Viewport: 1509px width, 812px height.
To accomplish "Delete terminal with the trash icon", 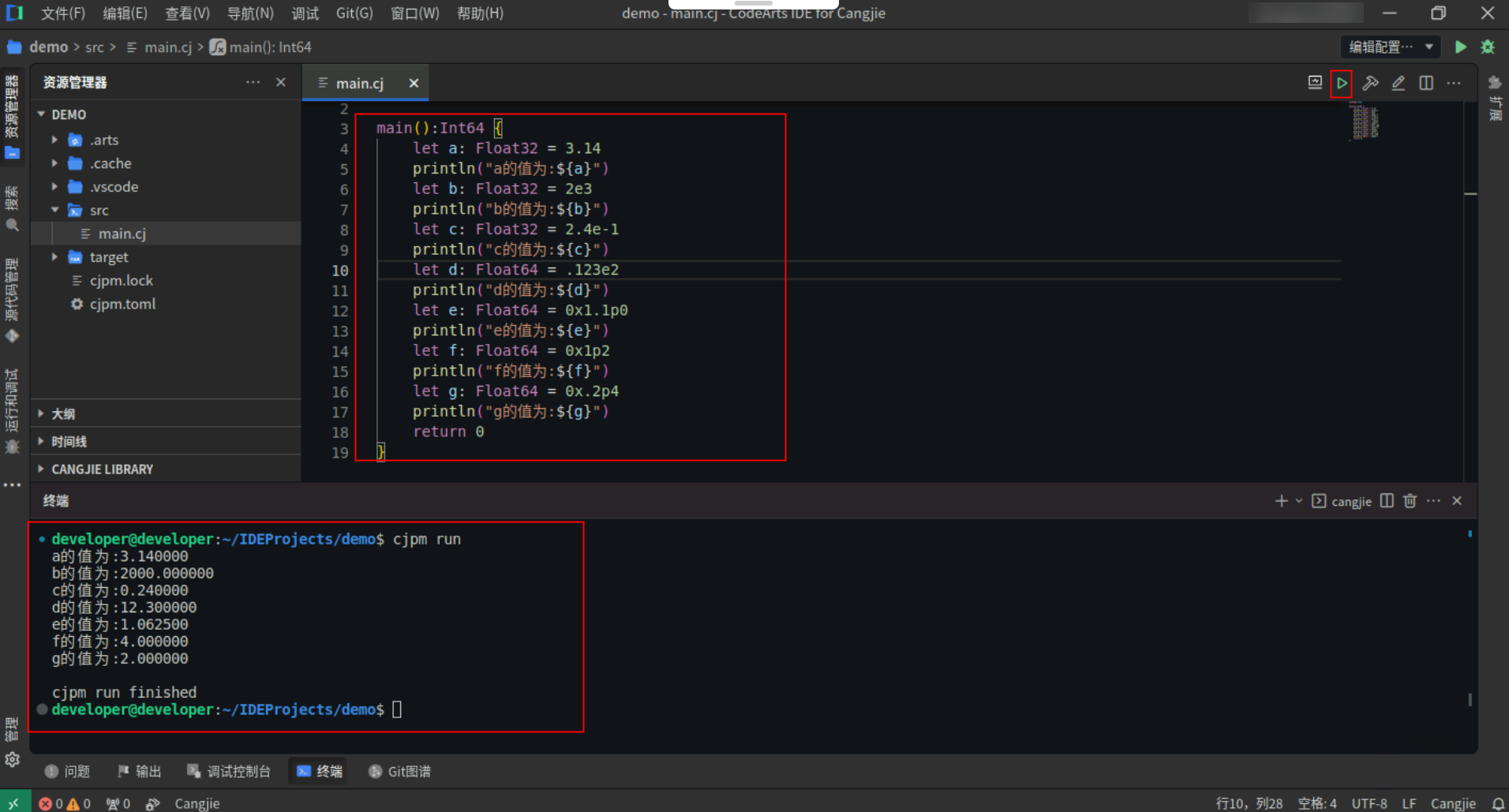I will point(1410,501).
